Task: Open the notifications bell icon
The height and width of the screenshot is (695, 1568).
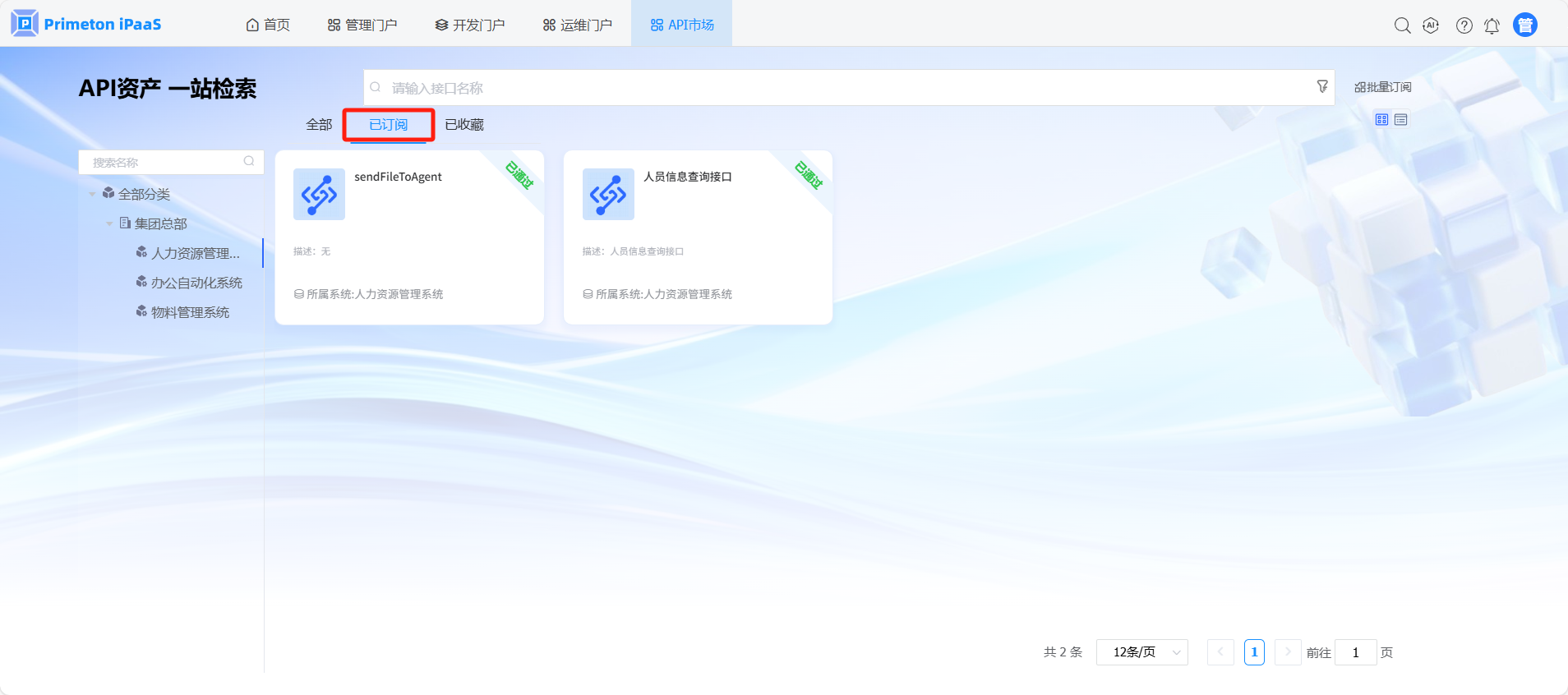Action: [x=1492, y=25]
